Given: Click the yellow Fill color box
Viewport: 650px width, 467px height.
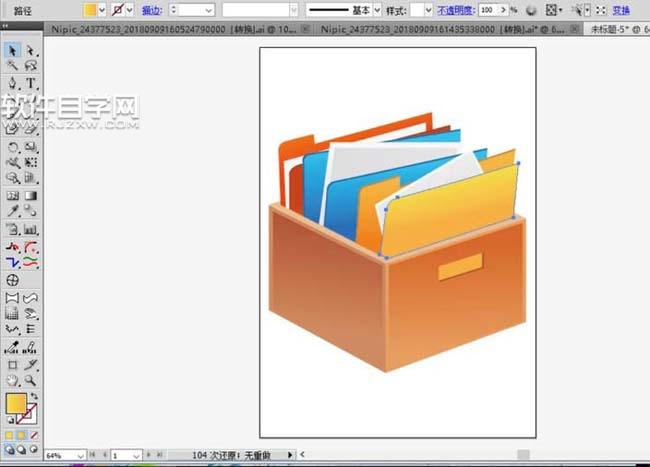Looking at the screenshot, I should pos(16,403).
